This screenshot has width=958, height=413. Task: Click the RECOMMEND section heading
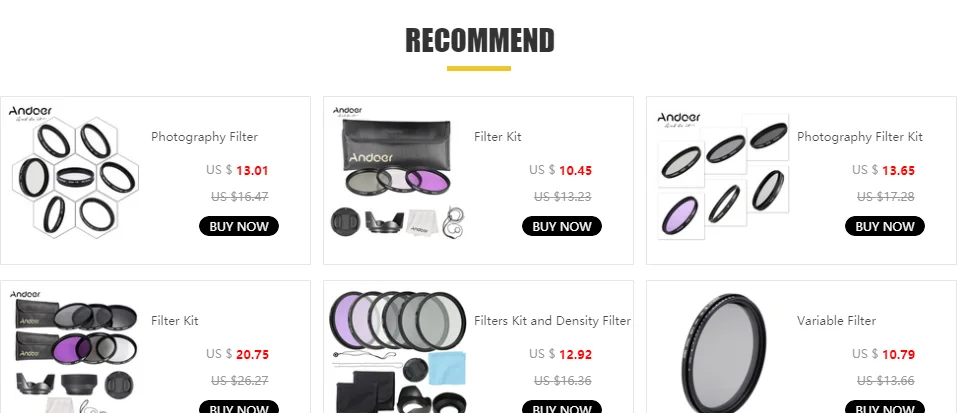coord(480,41)
